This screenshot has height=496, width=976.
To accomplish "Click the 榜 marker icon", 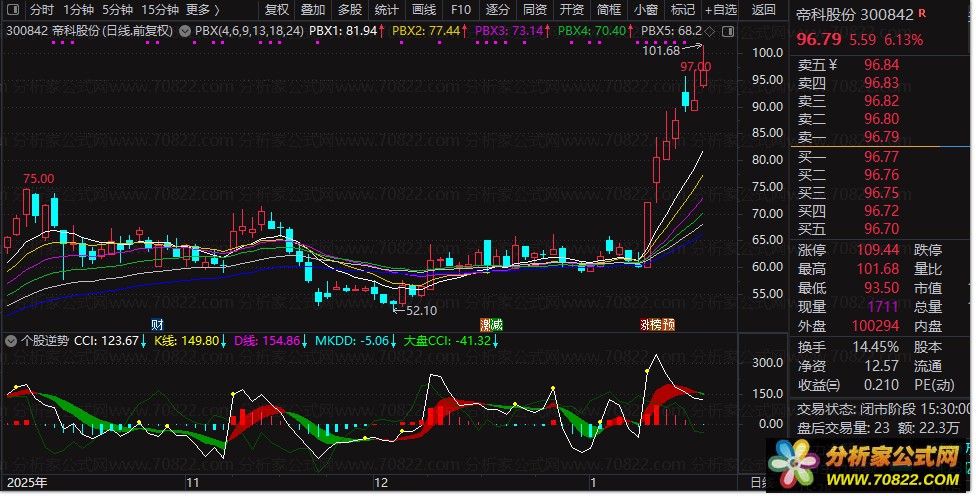I will [657, 324].
